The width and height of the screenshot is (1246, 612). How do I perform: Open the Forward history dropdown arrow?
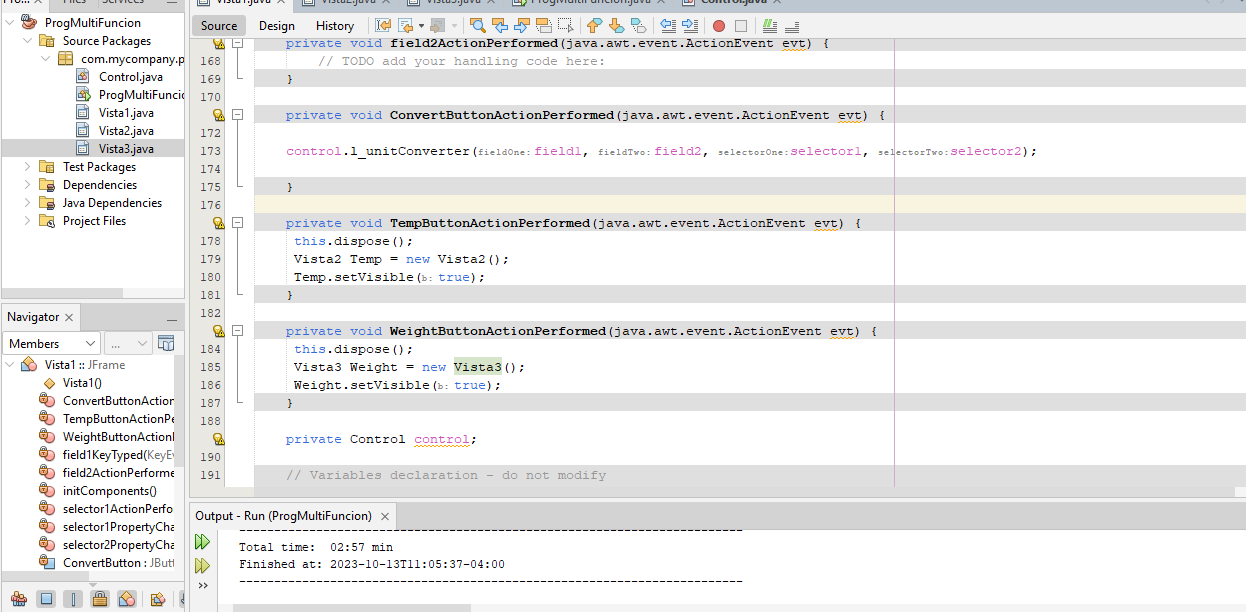[x=454, y=26]
